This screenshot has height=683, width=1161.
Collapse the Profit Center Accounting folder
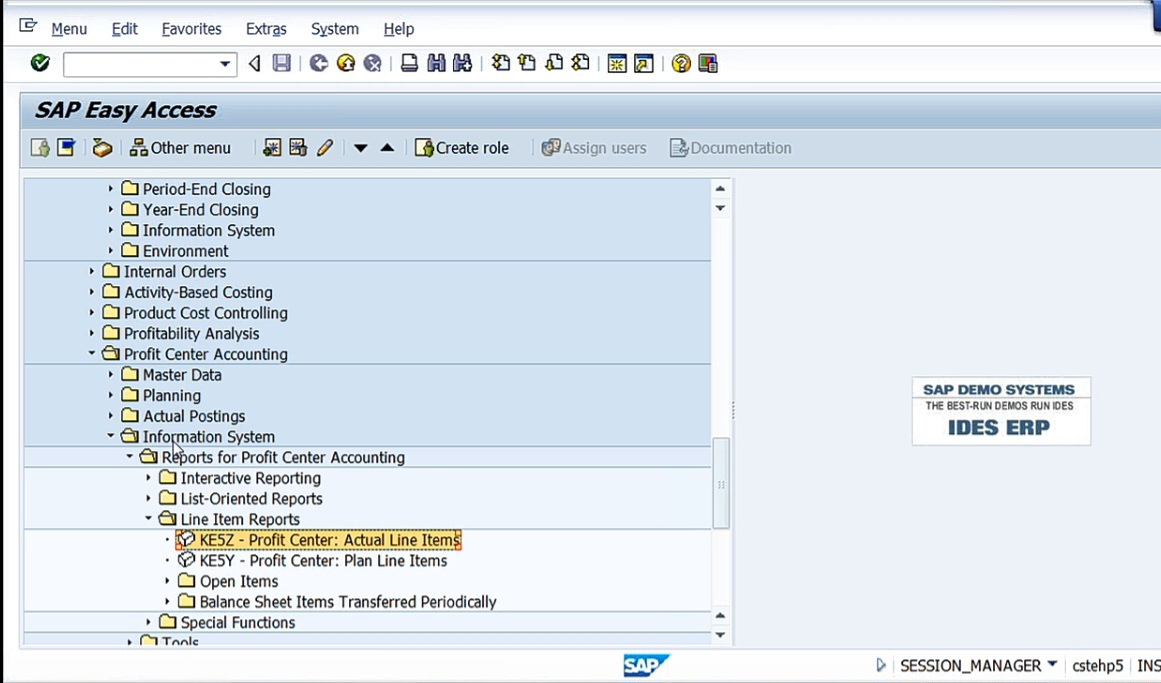point(92,354)
